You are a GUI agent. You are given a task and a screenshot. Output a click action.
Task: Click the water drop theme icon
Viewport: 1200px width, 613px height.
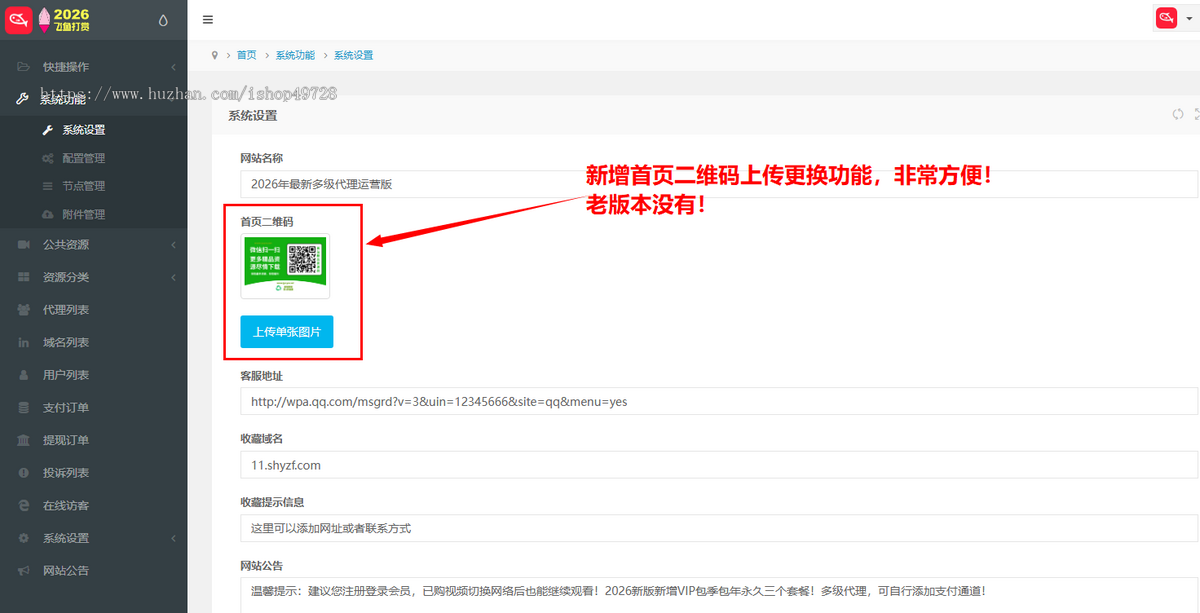click(164, 20)
